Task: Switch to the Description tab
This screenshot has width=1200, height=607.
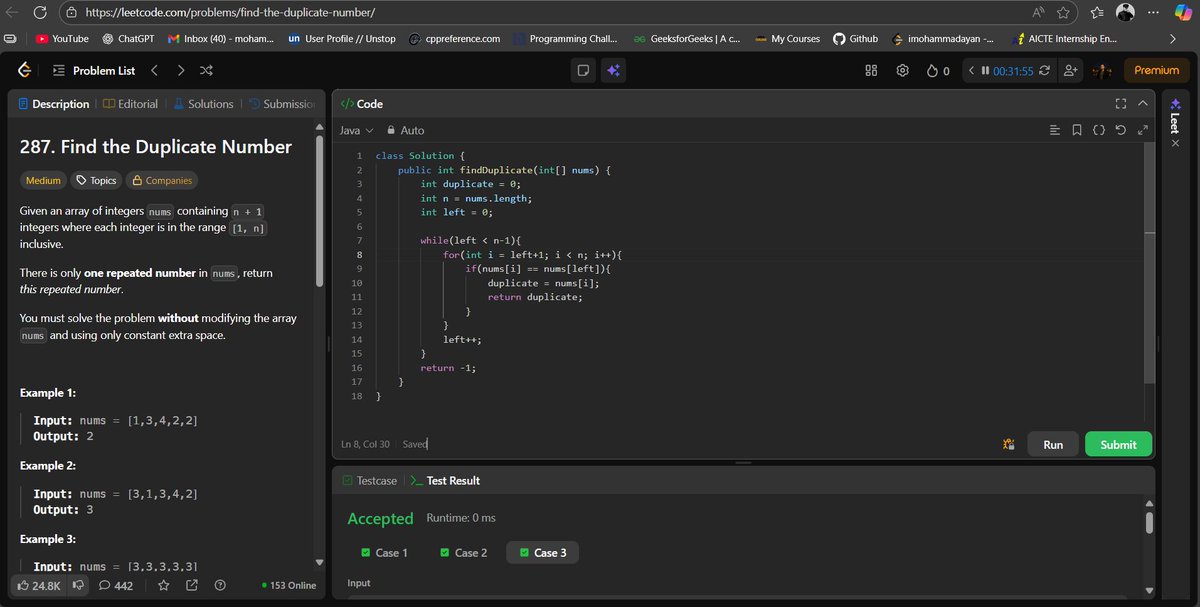Action: 54,104
